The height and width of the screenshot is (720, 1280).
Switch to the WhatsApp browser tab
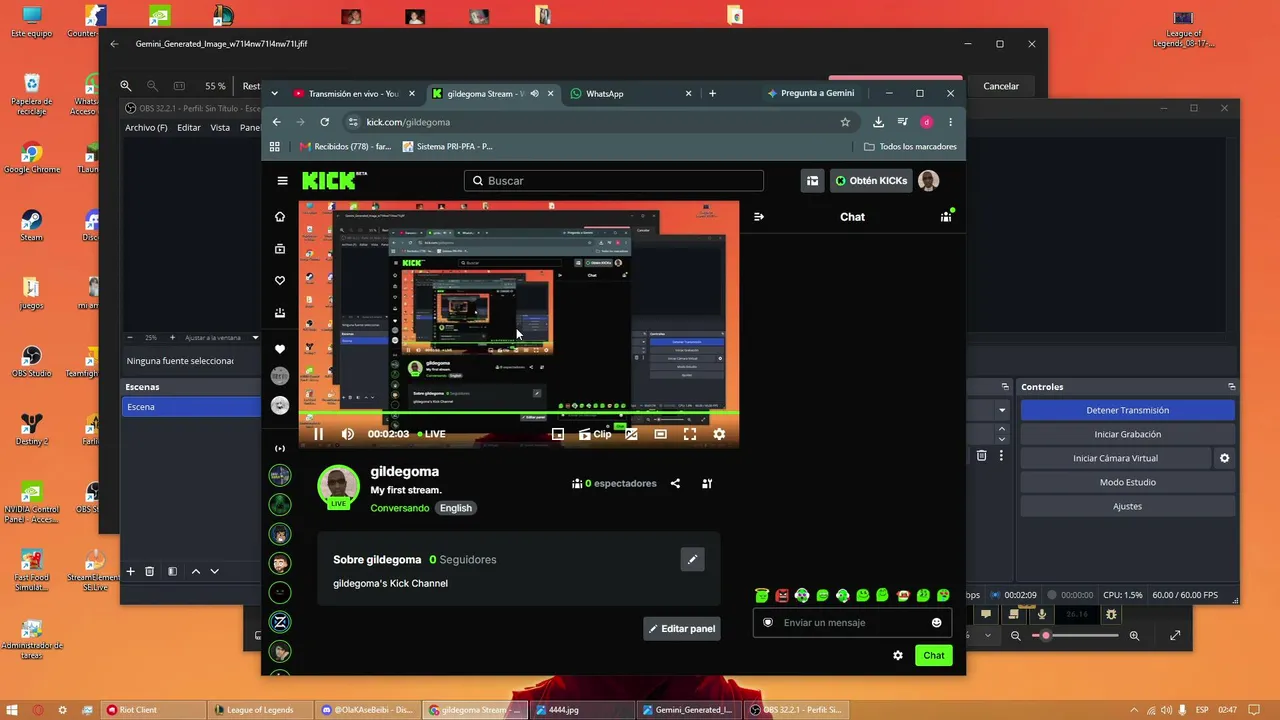tap(630, 94)
